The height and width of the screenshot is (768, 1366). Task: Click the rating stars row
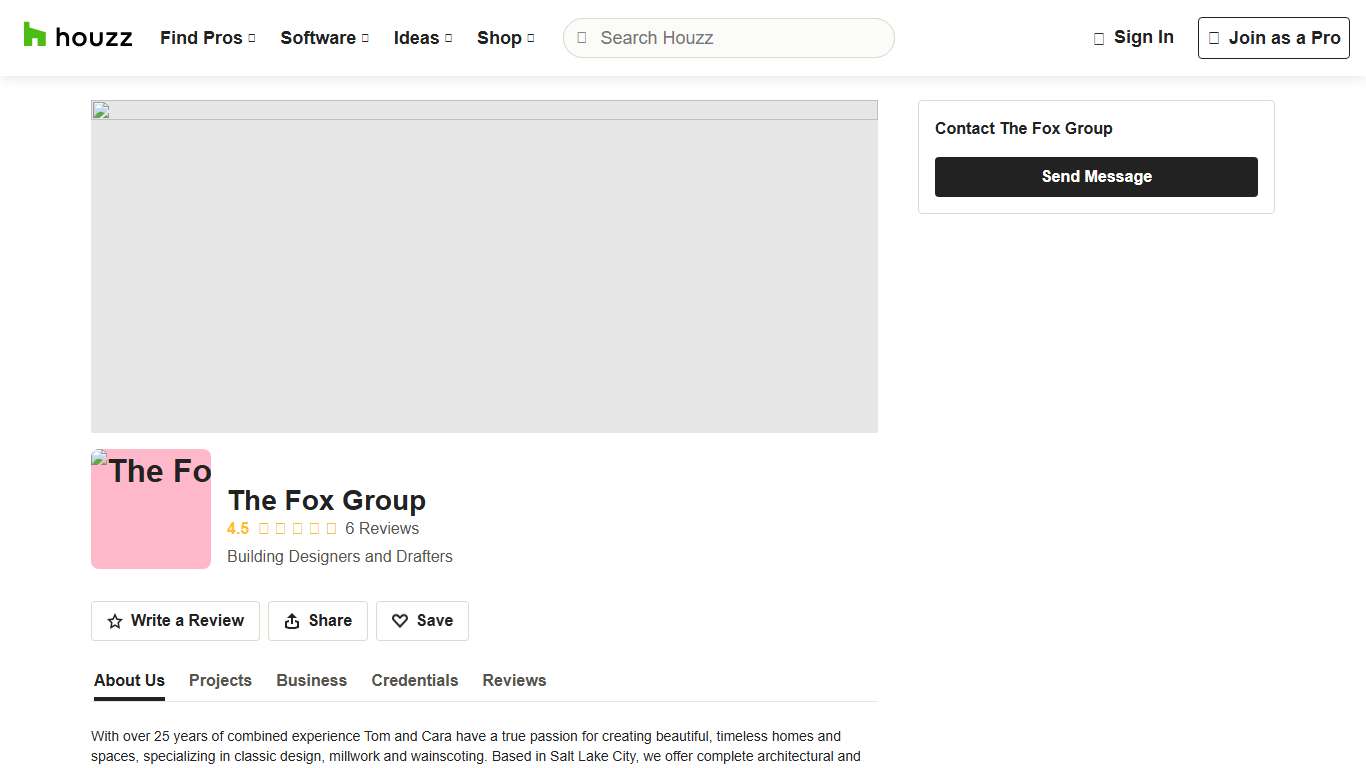(x=297, y=529)
